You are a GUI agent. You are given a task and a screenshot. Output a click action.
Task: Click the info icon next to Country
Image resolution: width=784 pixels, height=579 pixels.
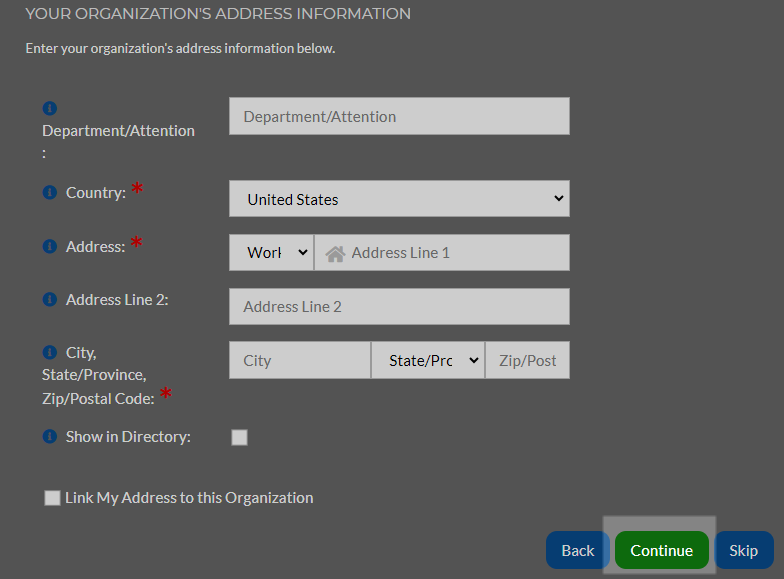[x=50, y=192]
